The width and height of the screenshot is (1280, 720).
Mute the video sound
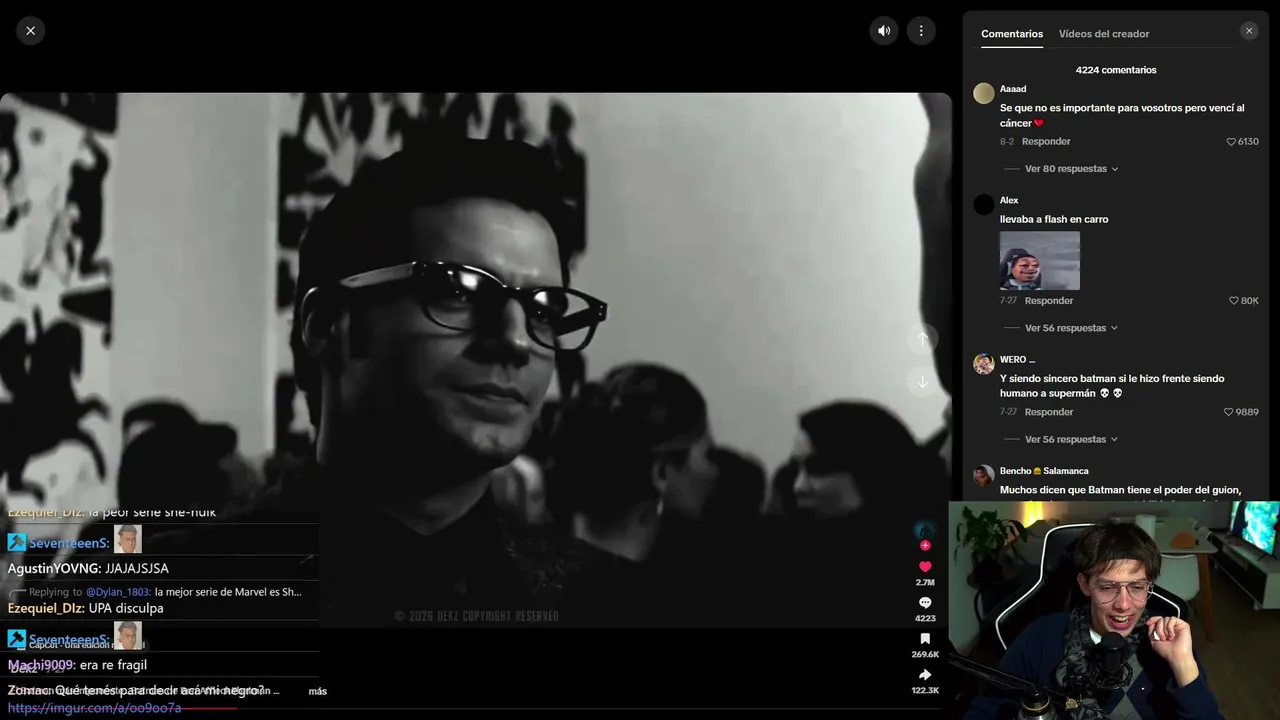point(884,31)
